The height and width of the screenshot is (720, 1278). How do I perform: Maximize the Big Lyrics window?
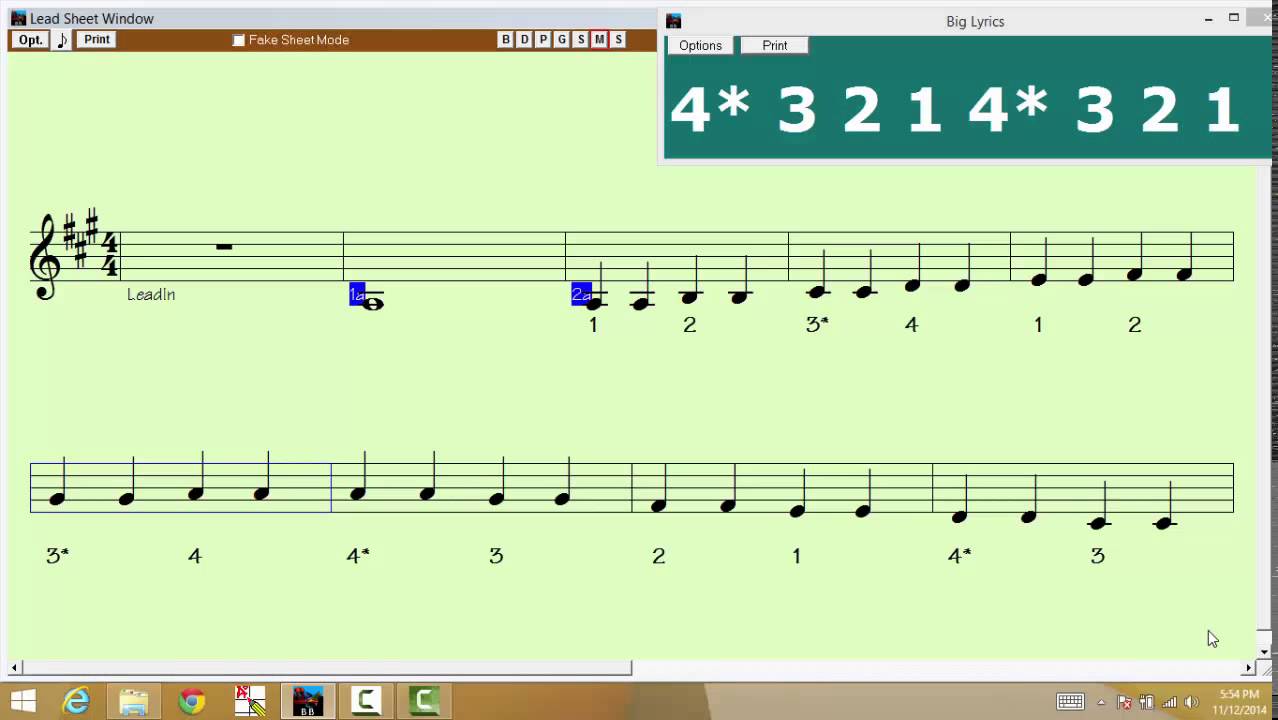[1234, 19]
